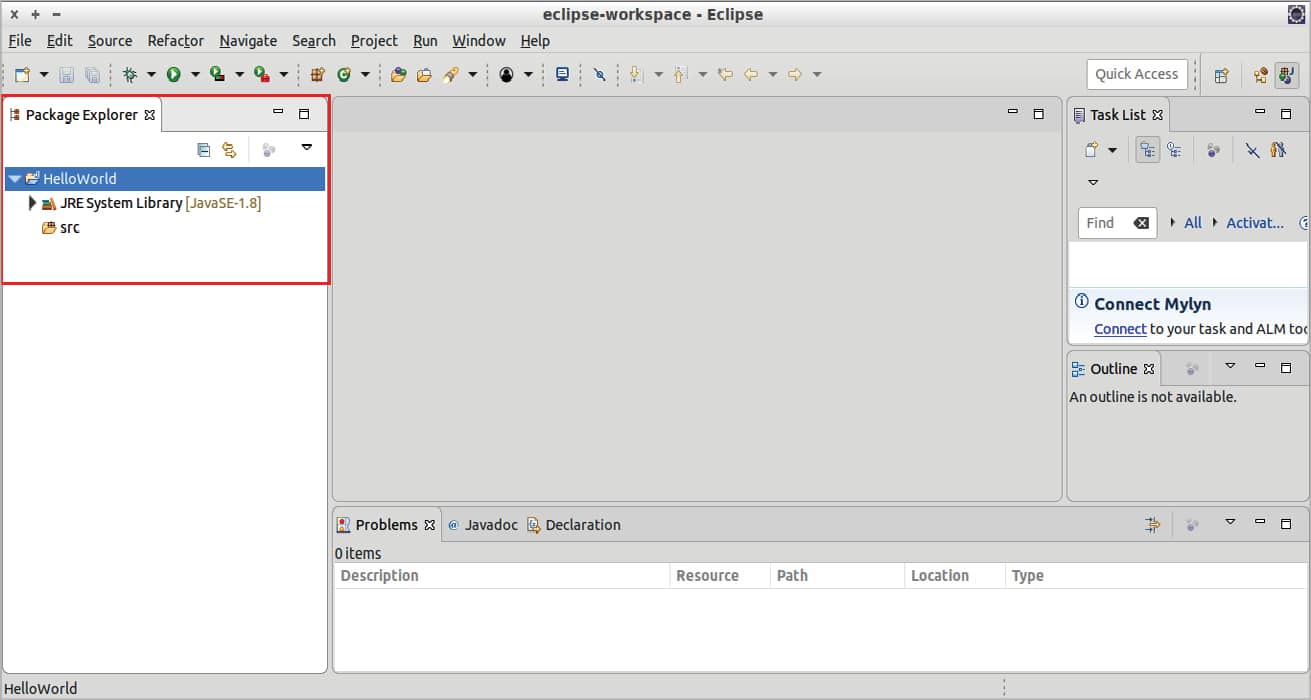This screenshot has width=1311, height=700.
Task: Click the Activate task link
Action: point(1254,223)
